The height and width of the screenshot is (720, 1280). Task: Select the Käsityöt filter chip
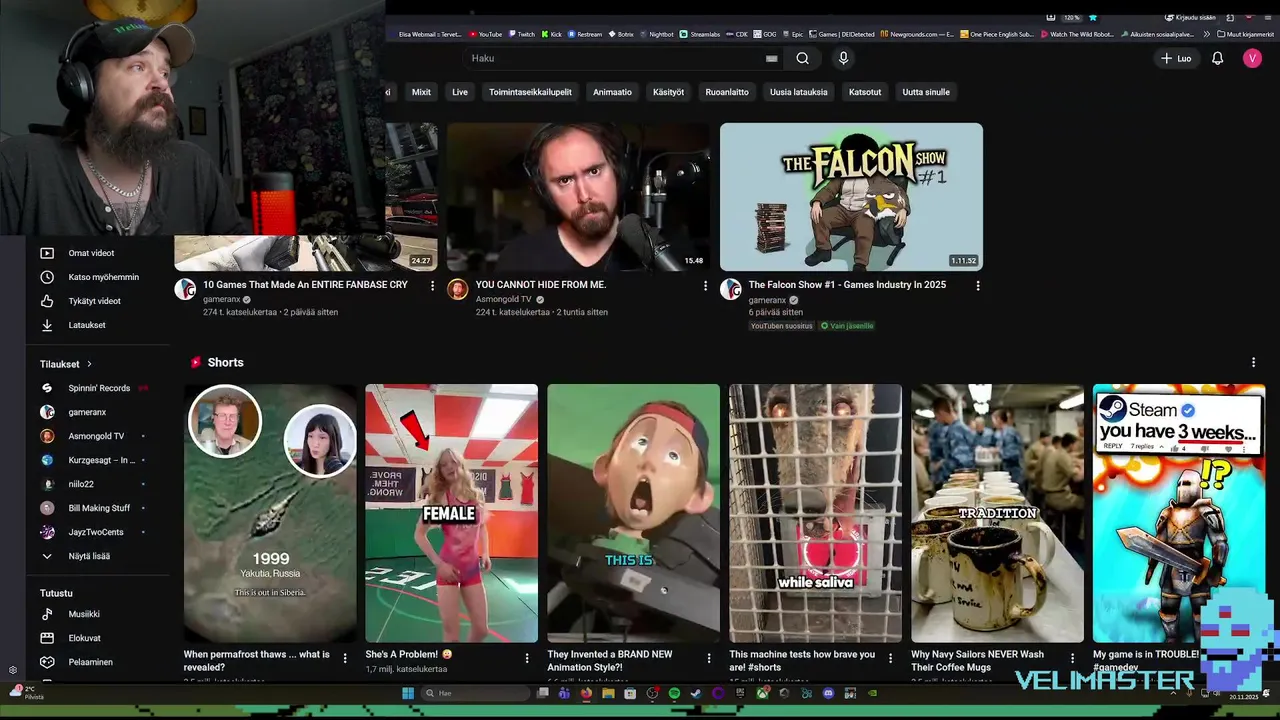(x=668, y=92)
